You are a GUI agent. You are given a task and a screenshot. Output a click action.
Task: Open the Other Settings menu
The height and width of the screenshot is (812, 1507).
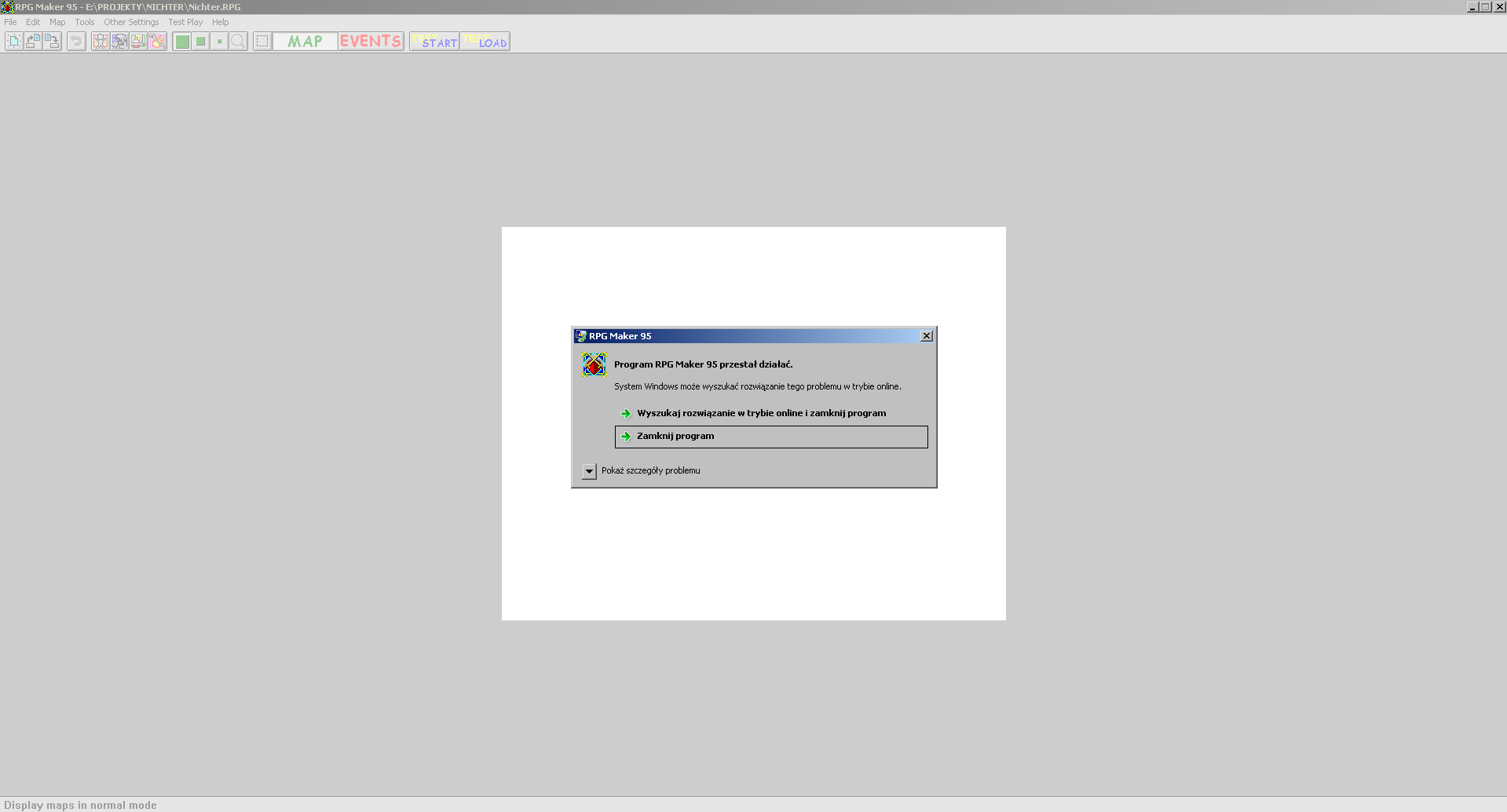pyautogui.click(x=131, y=22)
